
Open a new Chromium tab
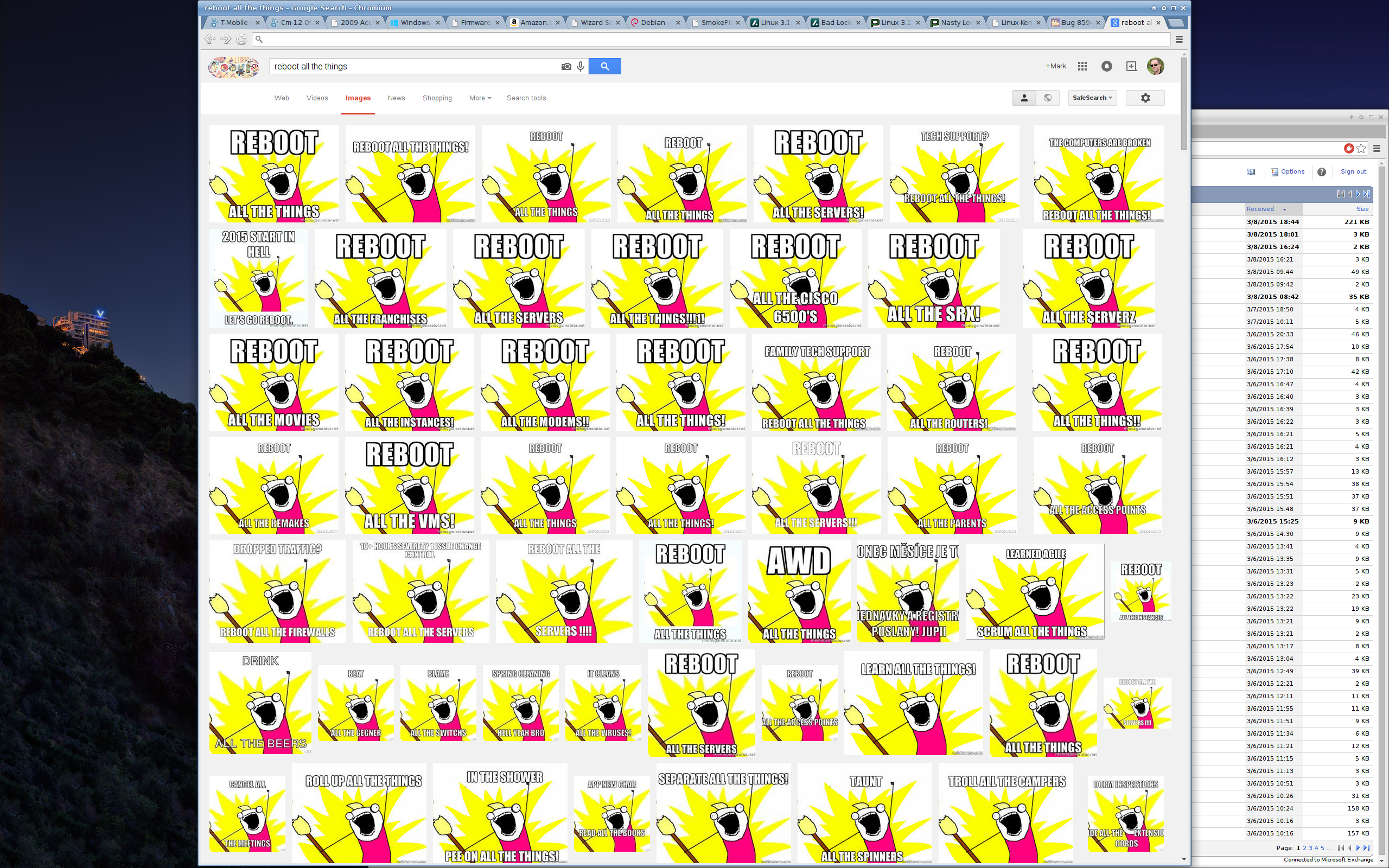pos(1176,22)
